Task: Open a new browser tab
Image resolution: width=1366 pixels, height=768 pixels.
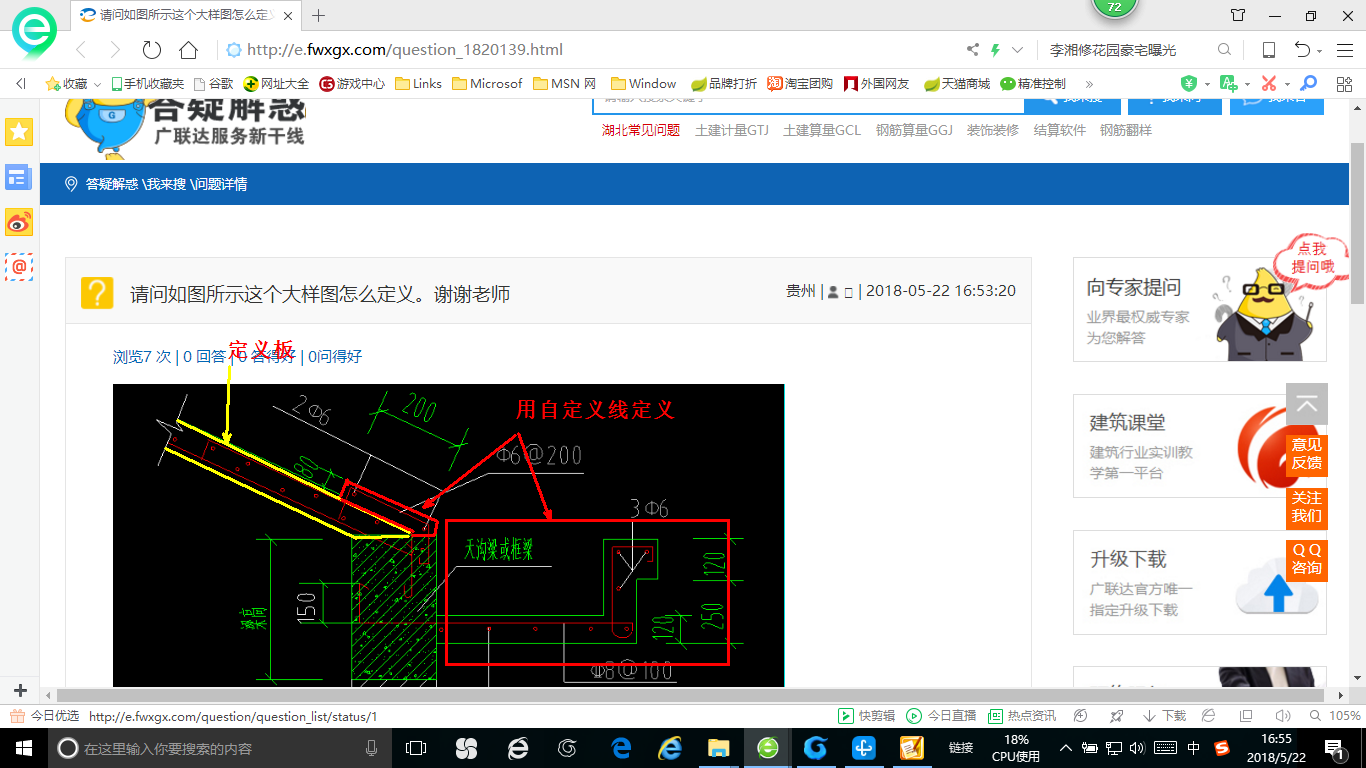Action: [x=319, y=15]
